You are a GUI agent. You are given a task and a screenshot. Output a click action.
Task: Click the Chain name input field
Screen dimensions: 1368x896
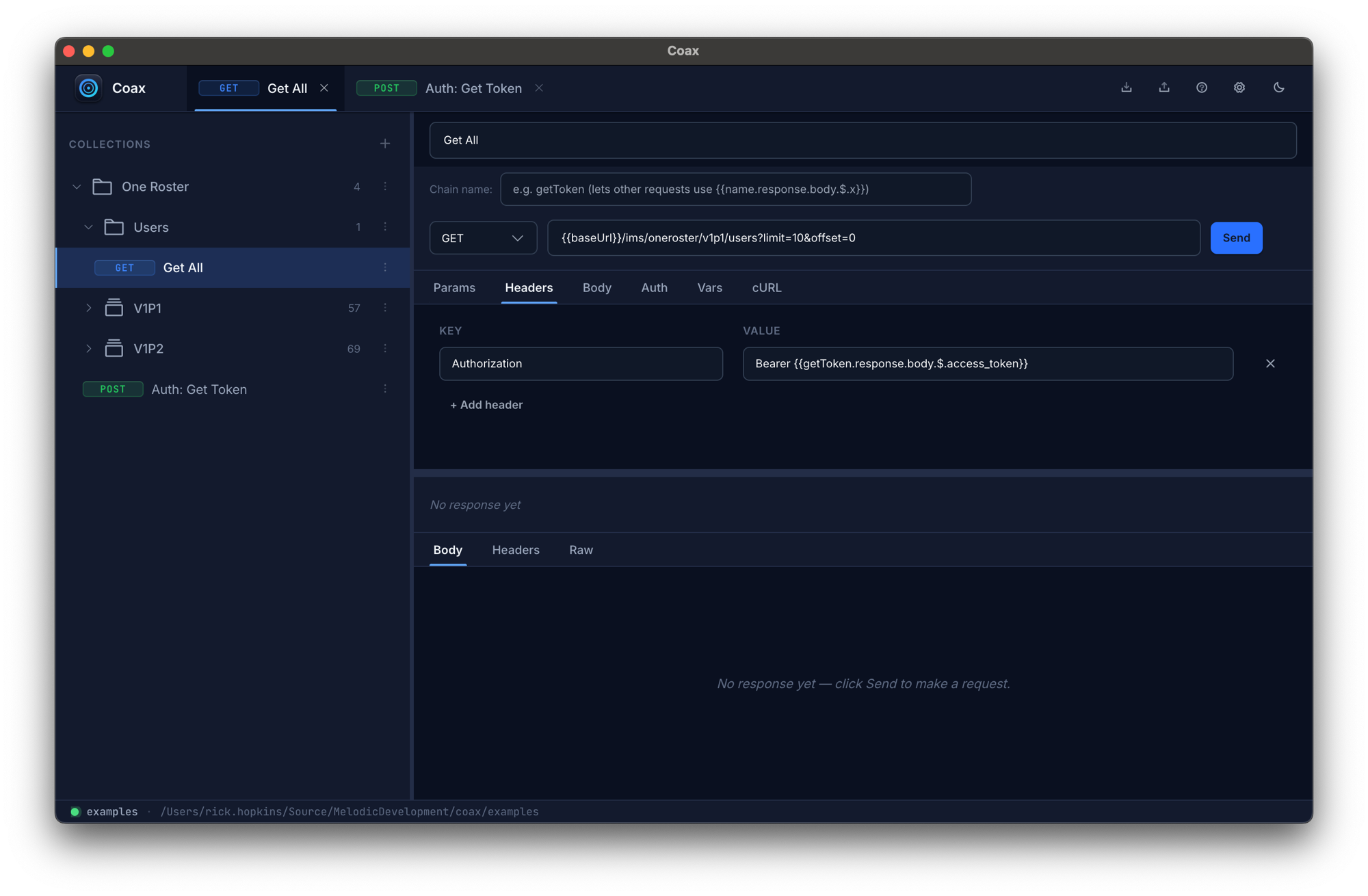pyautogui.click(x=736, y=189)
